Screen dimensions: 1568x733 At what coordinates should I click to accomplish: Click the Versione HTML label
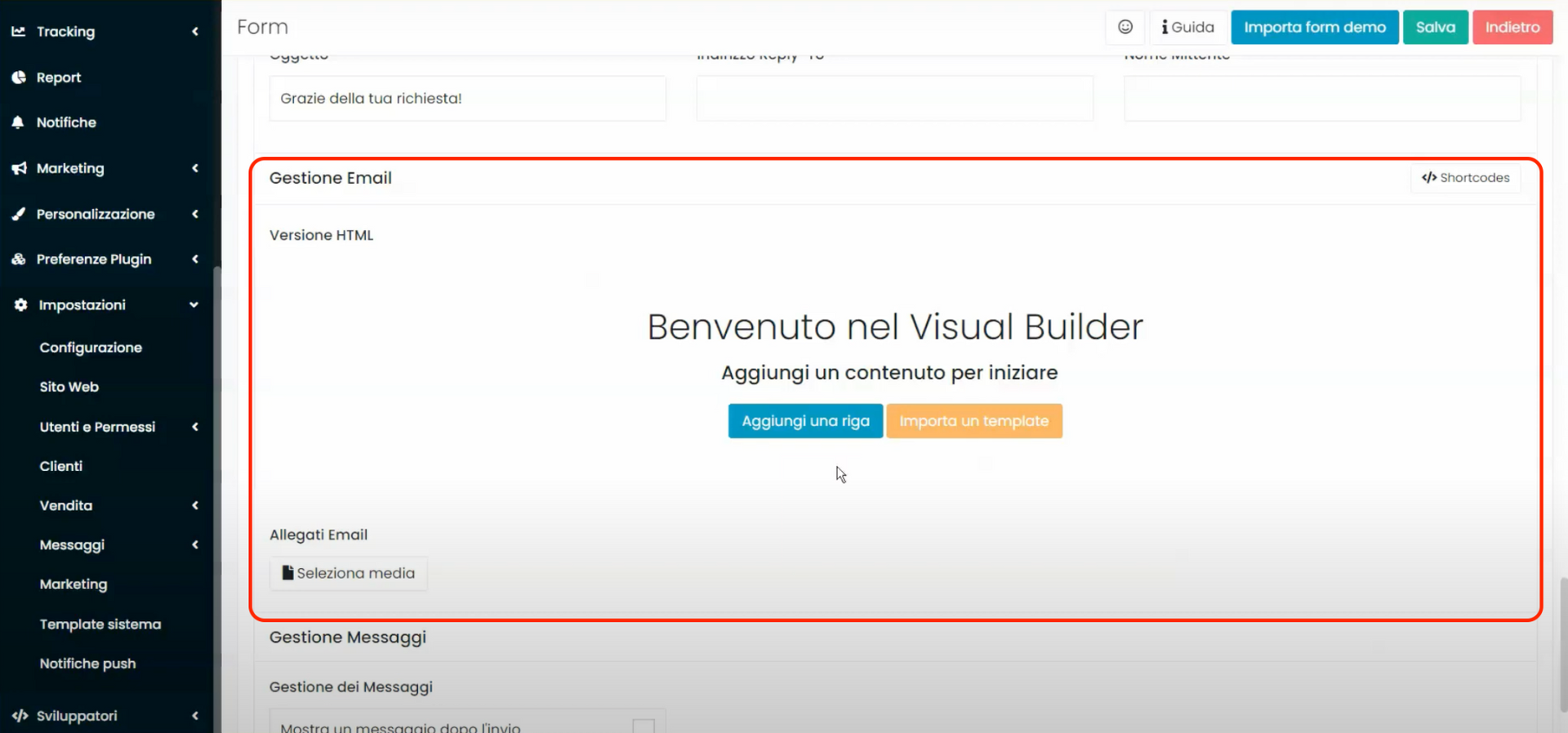(x=322, y=235)
